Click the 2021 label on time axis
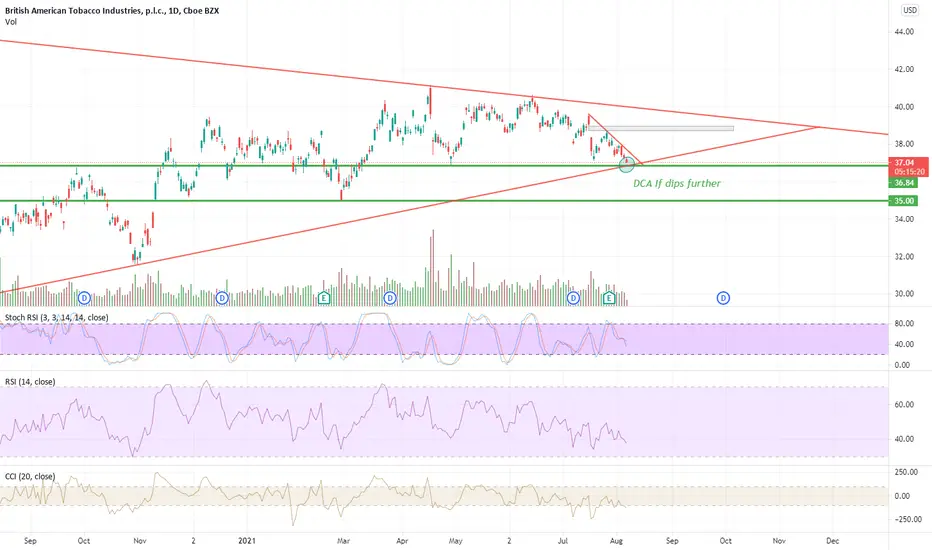932x550 pixels. [247, 541]
